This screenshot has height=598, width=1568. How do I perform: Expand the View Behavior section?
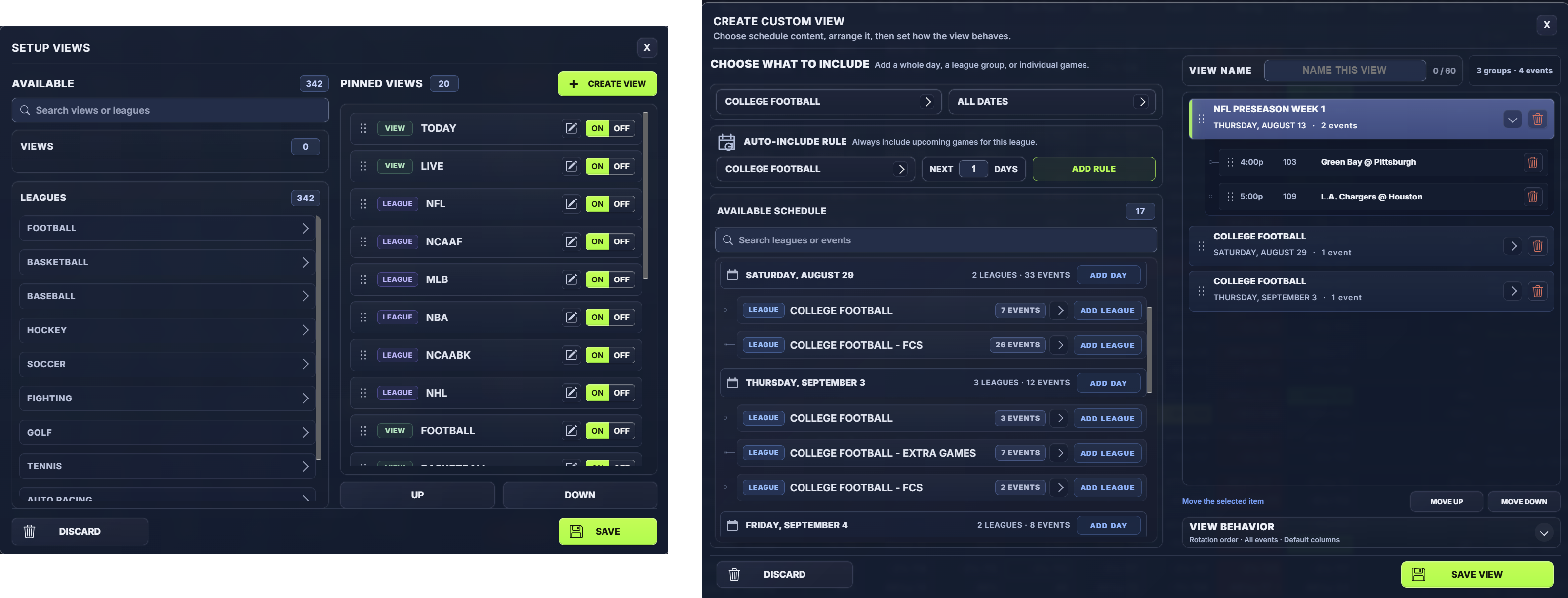[x=1544, y=533]
